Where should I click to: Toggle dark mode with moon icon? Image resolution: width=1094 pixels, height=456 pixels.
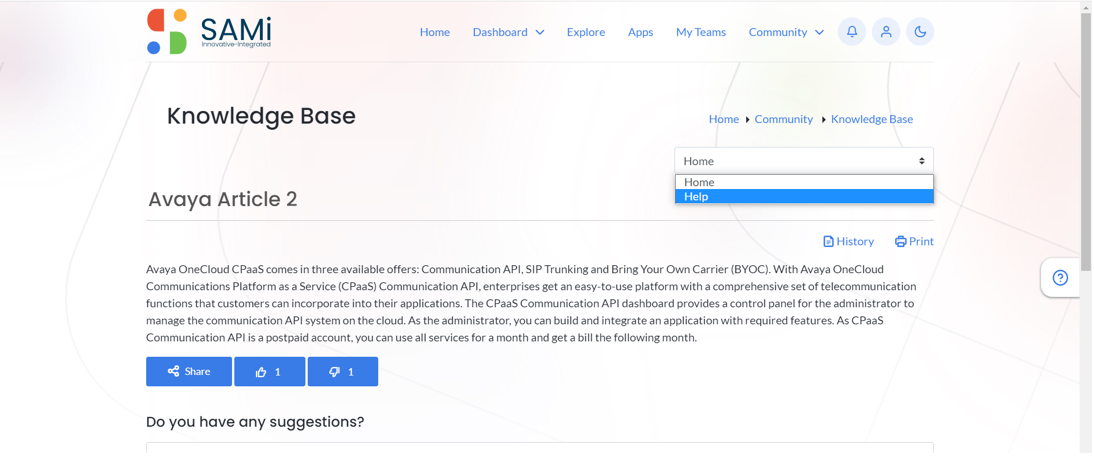pos(920,32)
